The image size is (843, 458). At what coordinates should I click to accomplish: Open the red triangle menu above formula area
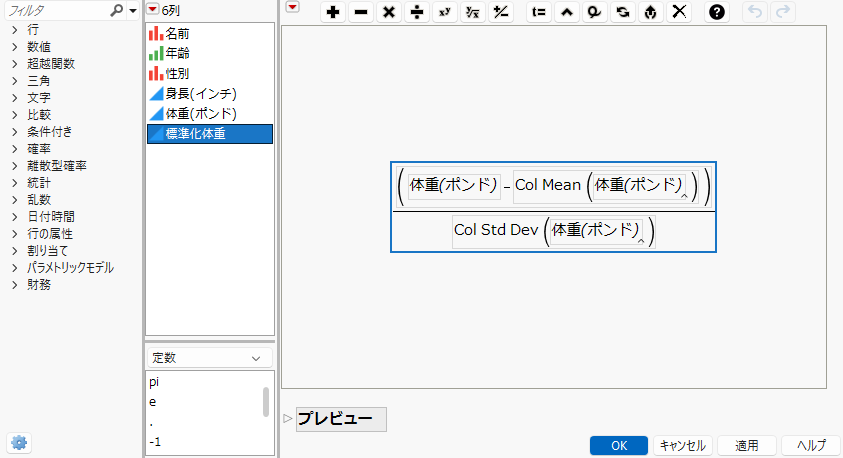(x=292, y=7)
